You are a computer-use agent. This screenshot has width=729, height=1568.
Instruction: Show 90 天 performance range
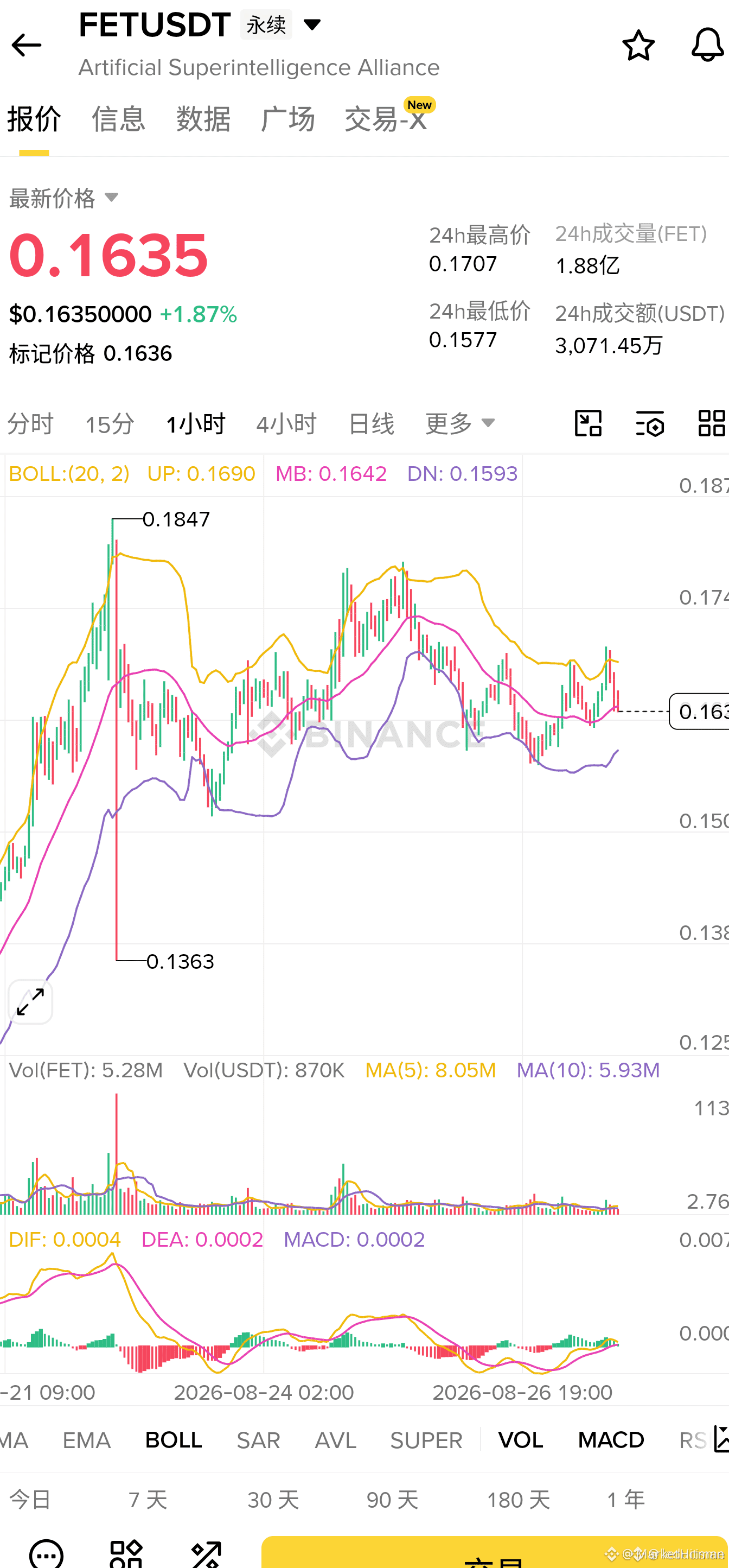(x=393, y=1500)
